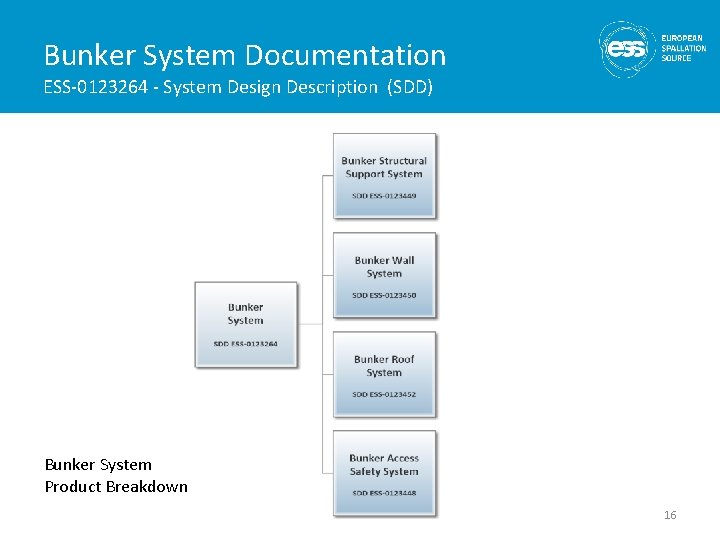Viewport: 720px width, 540px height.
Task: Click the text SDD ESS-0123264
Action: coord(246,343)
